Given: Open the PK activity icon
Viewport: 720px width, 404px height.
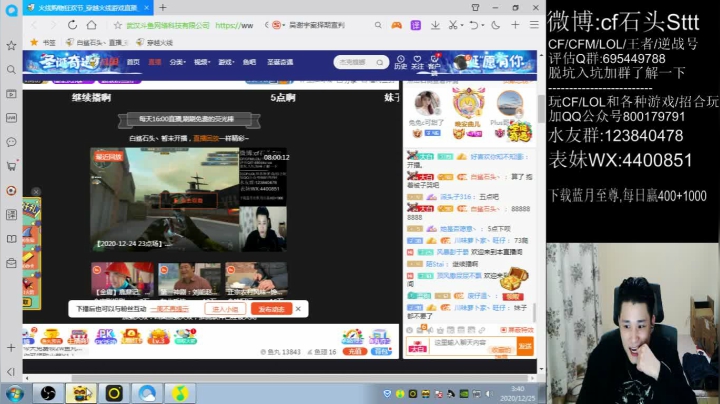Looking at the screenshot, I should click(x=105, y=337).
